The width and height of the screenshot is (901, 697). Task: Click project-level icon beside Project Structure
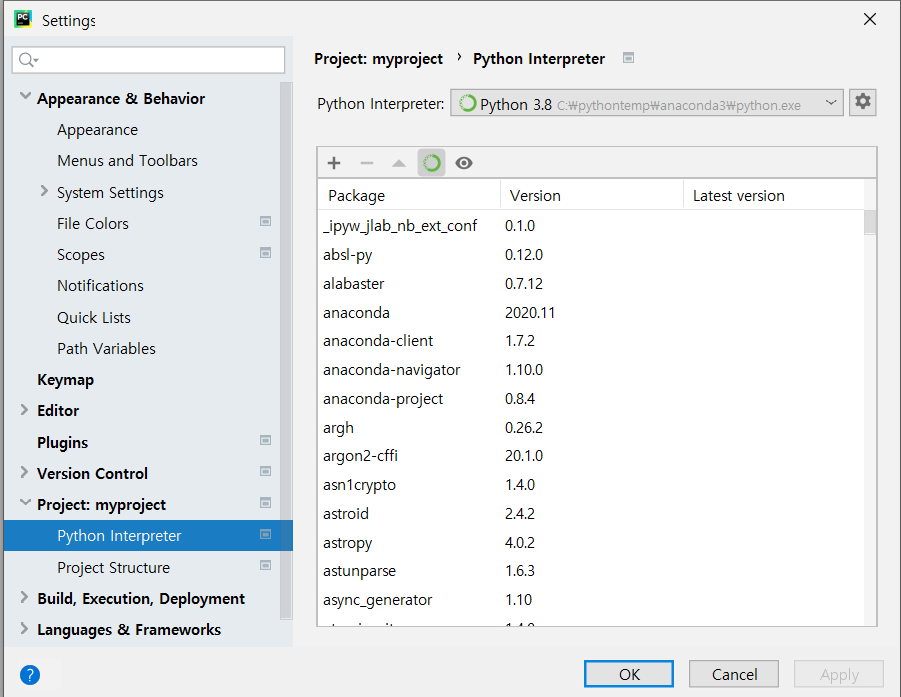[x=265, y=565]
